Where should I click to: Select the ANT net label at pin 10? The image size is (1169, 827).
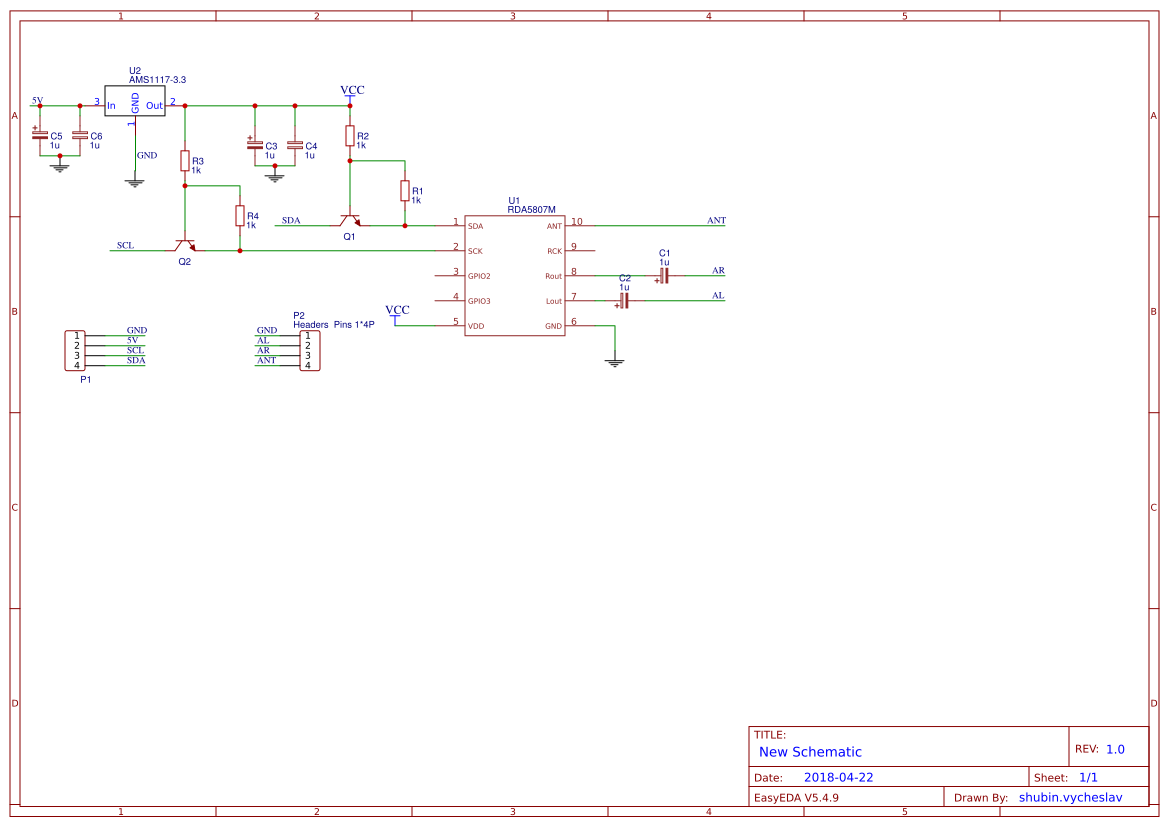[x=716, y=220]
